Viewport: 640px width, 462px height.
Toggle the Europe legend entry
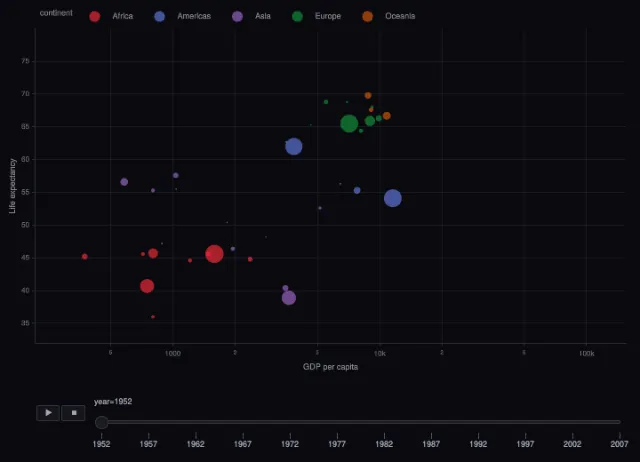click(317, 16)
